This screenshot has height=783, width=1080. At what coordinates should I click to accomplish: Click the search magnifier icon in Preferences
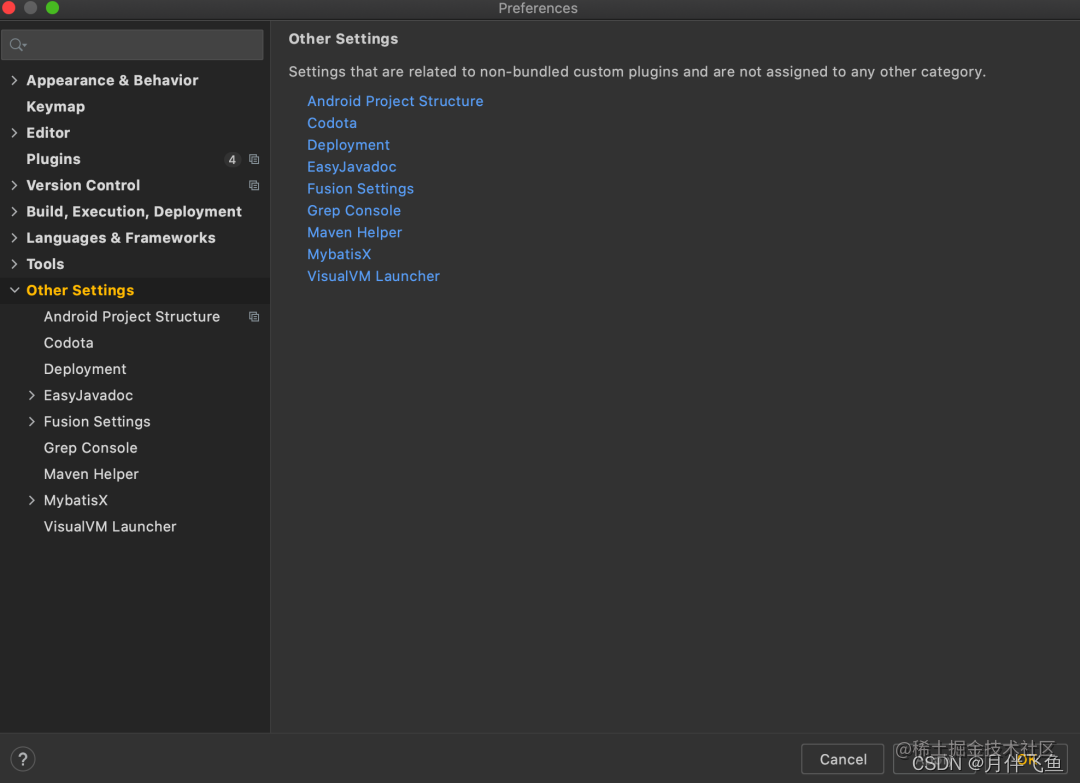(17, 45)
